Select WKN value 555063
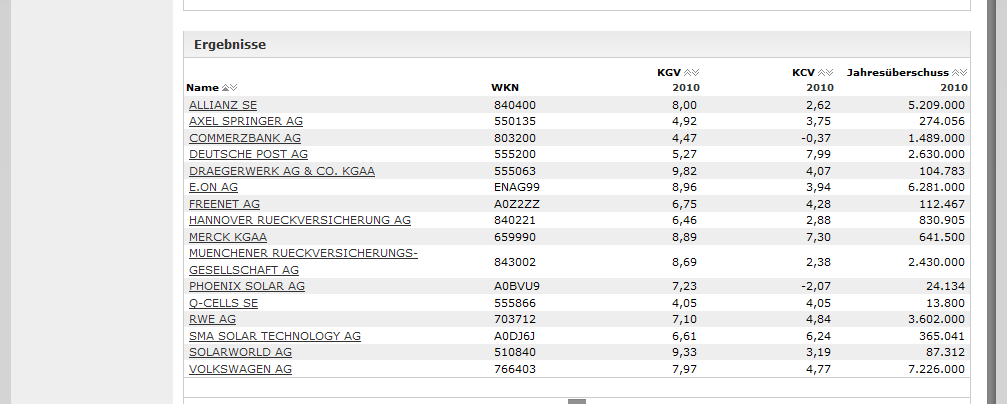1007x404 pixels. tap(514, 171)
